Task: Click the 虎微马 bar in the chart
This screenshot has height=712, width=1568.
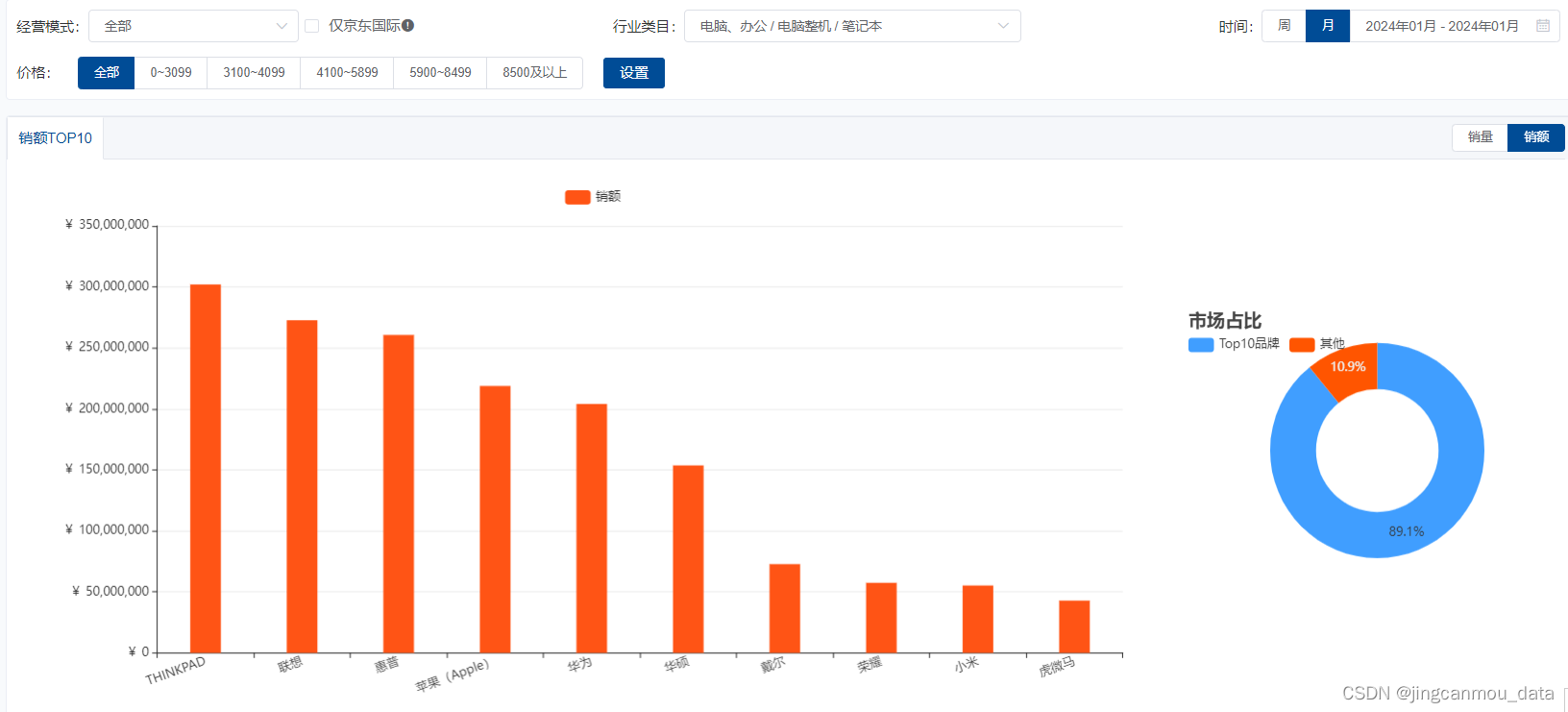Action: tap(1074, 626)
